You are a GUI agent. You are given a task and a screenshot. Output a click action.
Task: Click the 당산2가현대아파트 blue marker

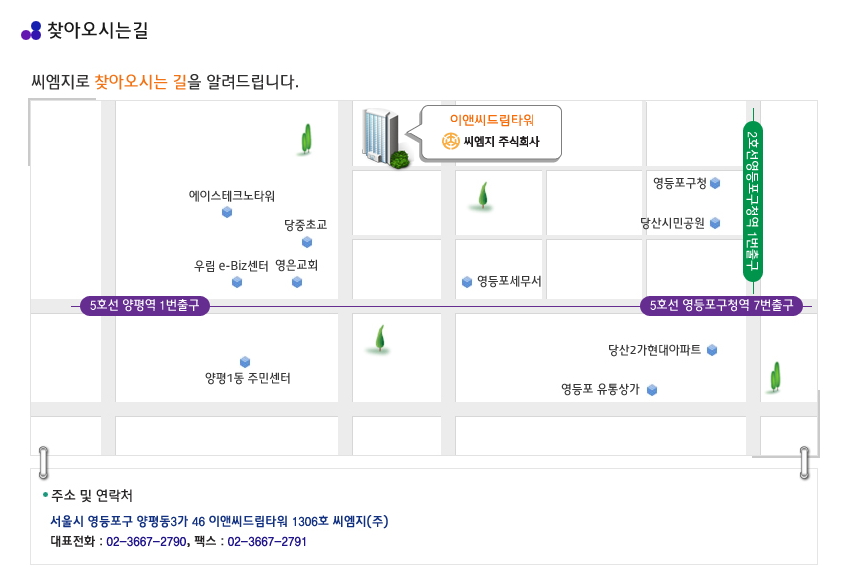pyautogui.click(x=712, y=350)
